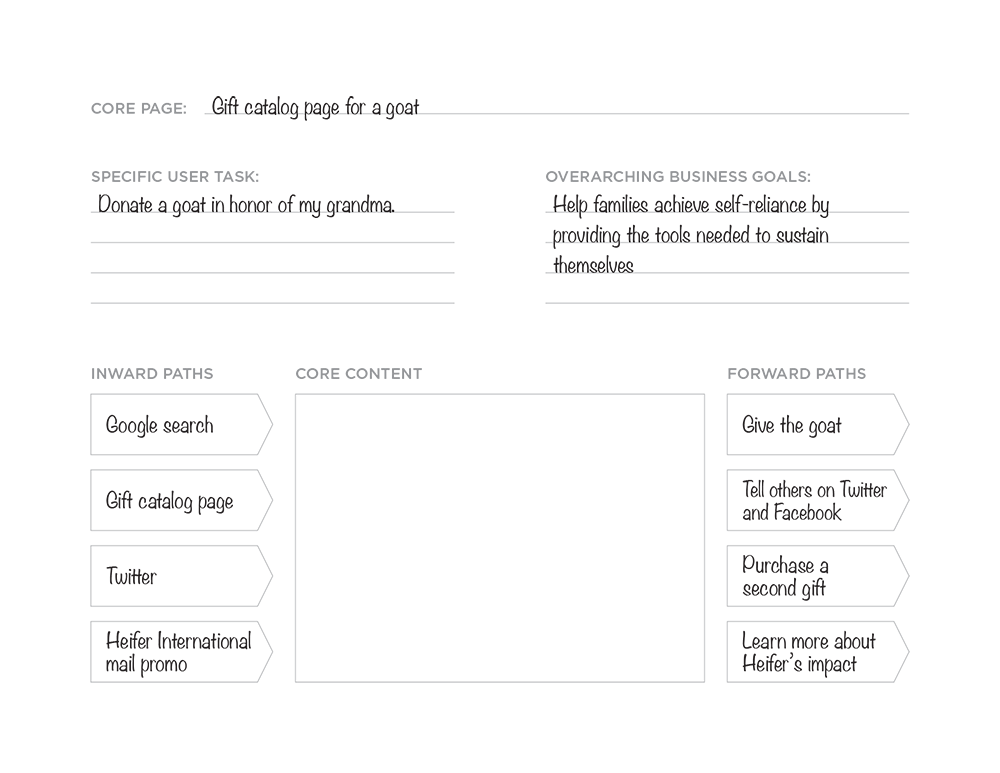Click the third blank Specific User Task line
1000x773 pixels.
(x=272, y=265)
